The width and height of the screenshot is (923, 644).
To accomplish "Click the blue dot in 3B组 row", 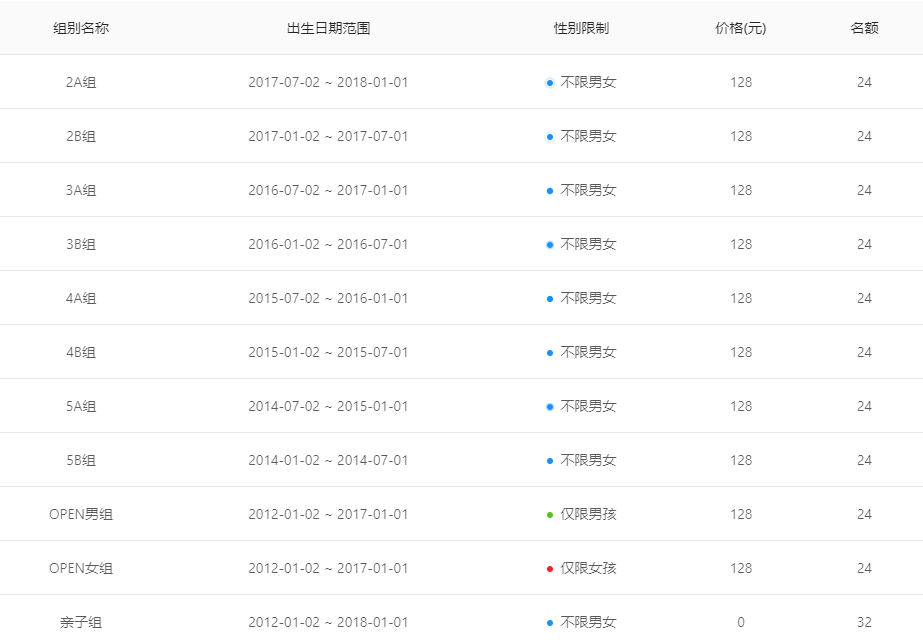I will coord(550,245).
